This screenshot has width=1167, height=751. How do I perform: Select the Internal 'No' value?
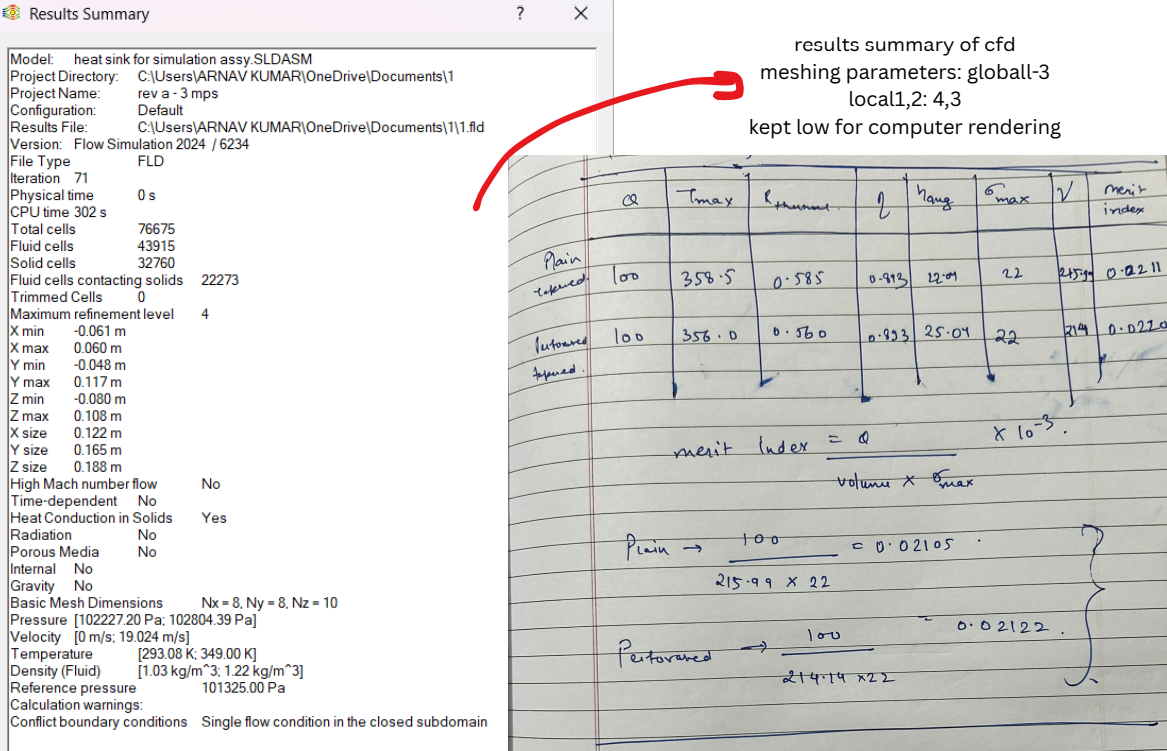83,569
